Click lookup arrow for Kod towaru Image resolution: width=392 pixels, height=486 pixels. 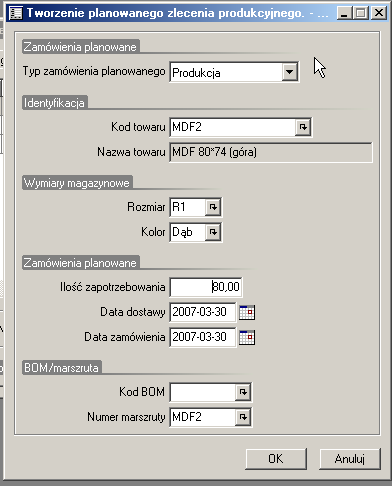coord(303,127)
